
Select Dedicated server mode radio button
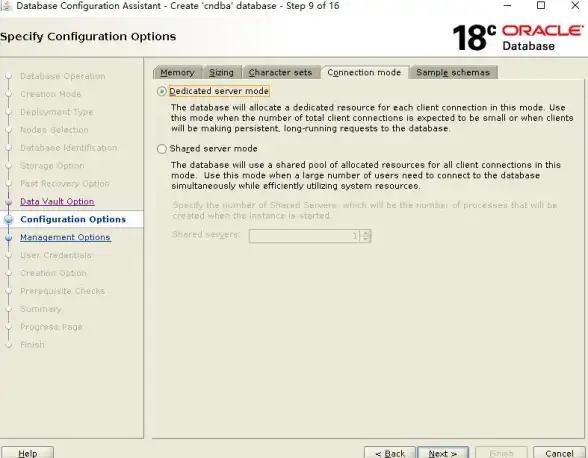[x=162, y=91]
